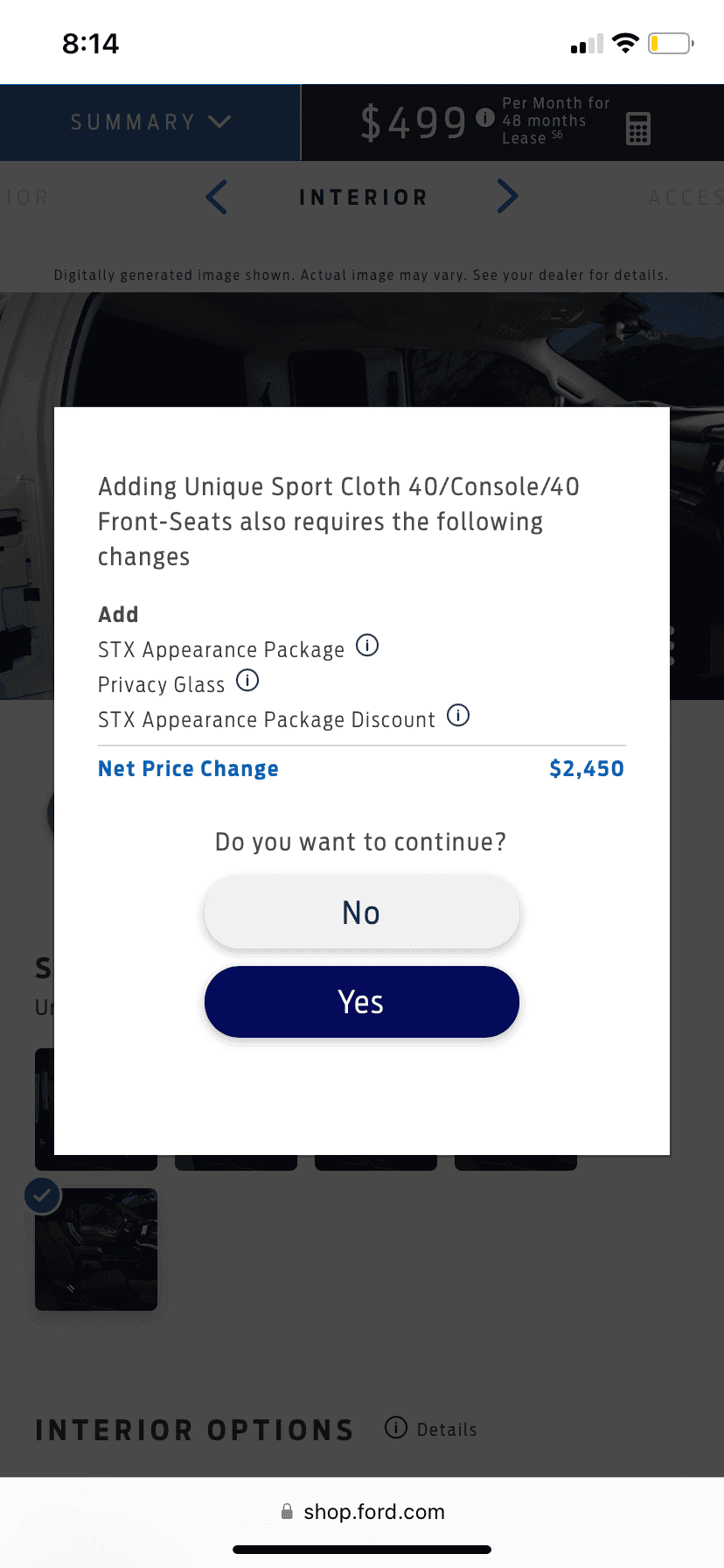
Task: Tap the $499 monthly lease price
Action: coord(414,122)
